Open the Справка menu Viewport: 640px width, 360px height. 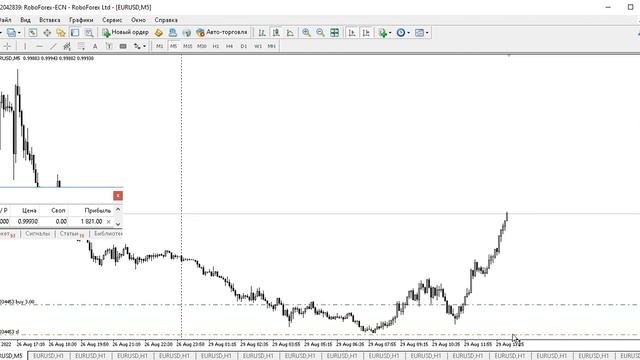click(x=166, y=20)
